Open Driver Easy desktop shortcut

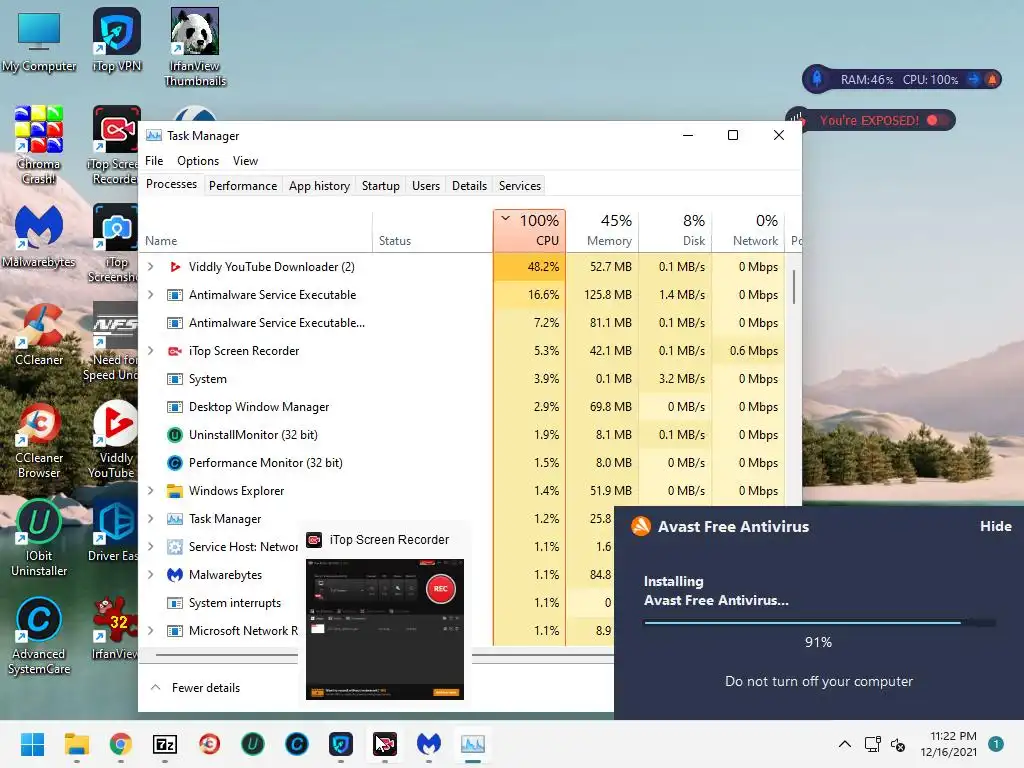[x=115, y=530]
